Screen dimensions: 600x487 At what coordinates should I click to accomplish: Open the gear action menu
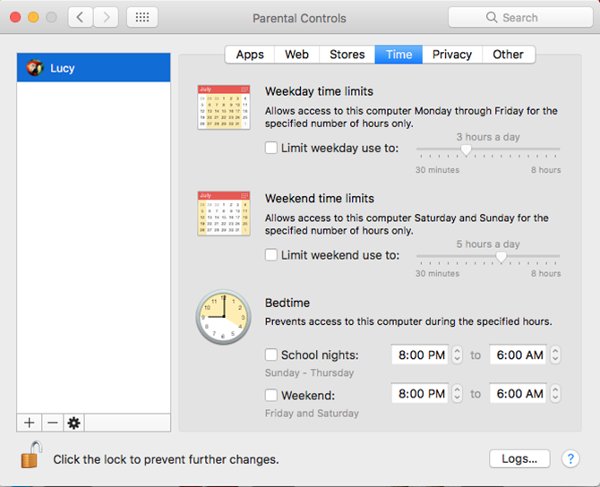click(x=73, y=423)
